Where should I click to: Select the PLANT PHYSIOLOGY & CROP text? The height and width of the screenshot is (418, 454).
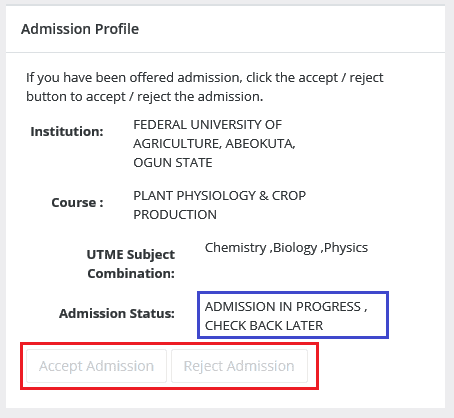[219, 196]
